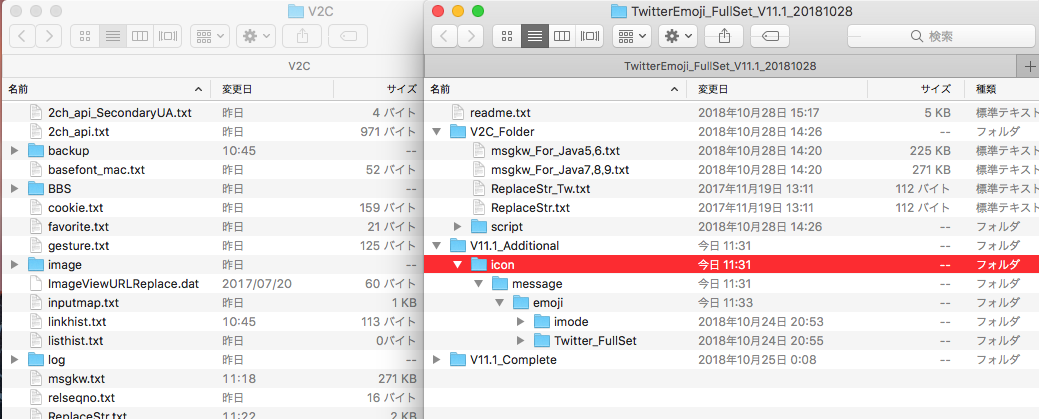The height and width of the screenshot is (419, 1039).
Task: Open gear action menu in V2C window
Action: (x=256, y=36)
